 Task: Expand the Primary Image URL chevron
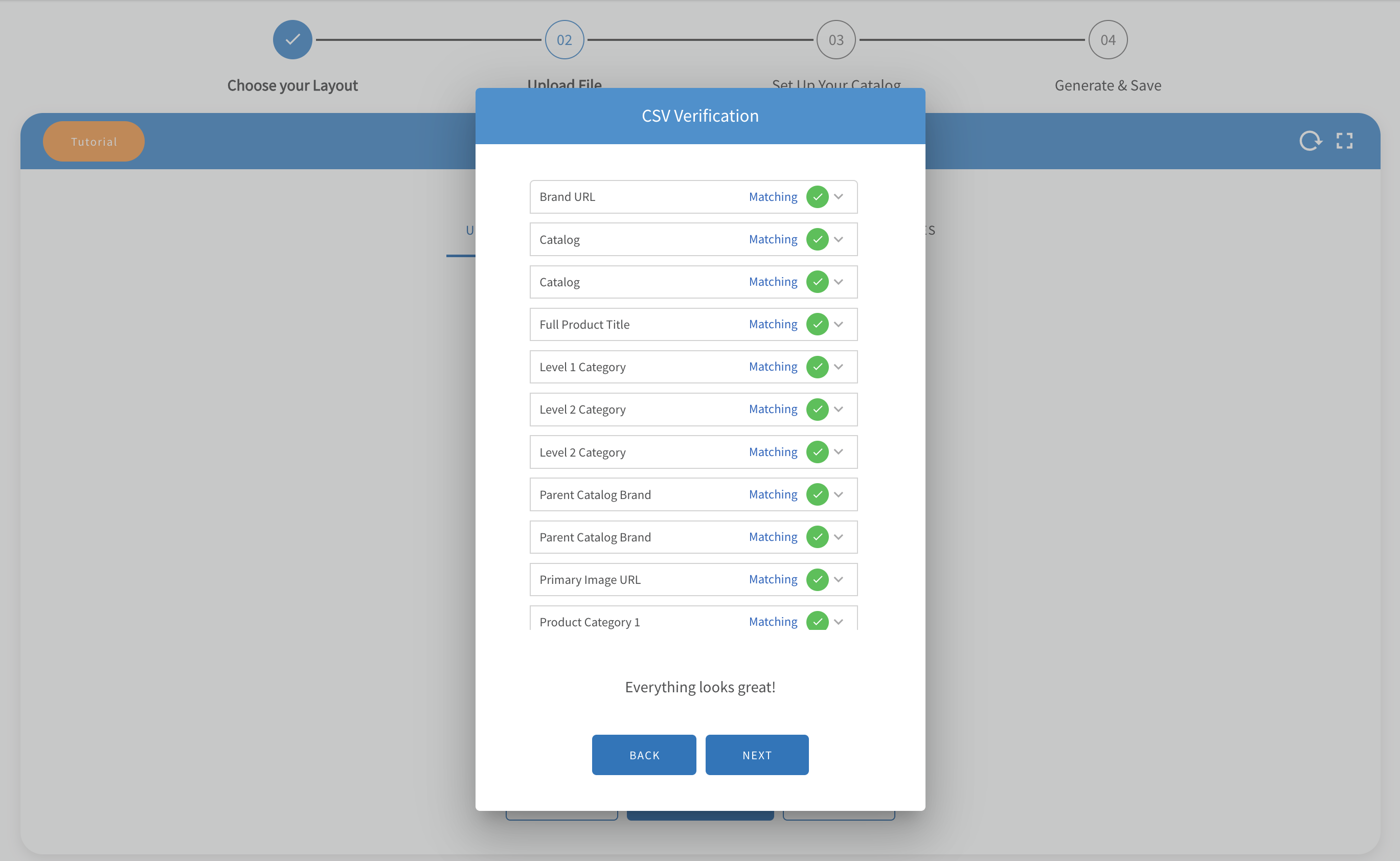click(838, 580)
